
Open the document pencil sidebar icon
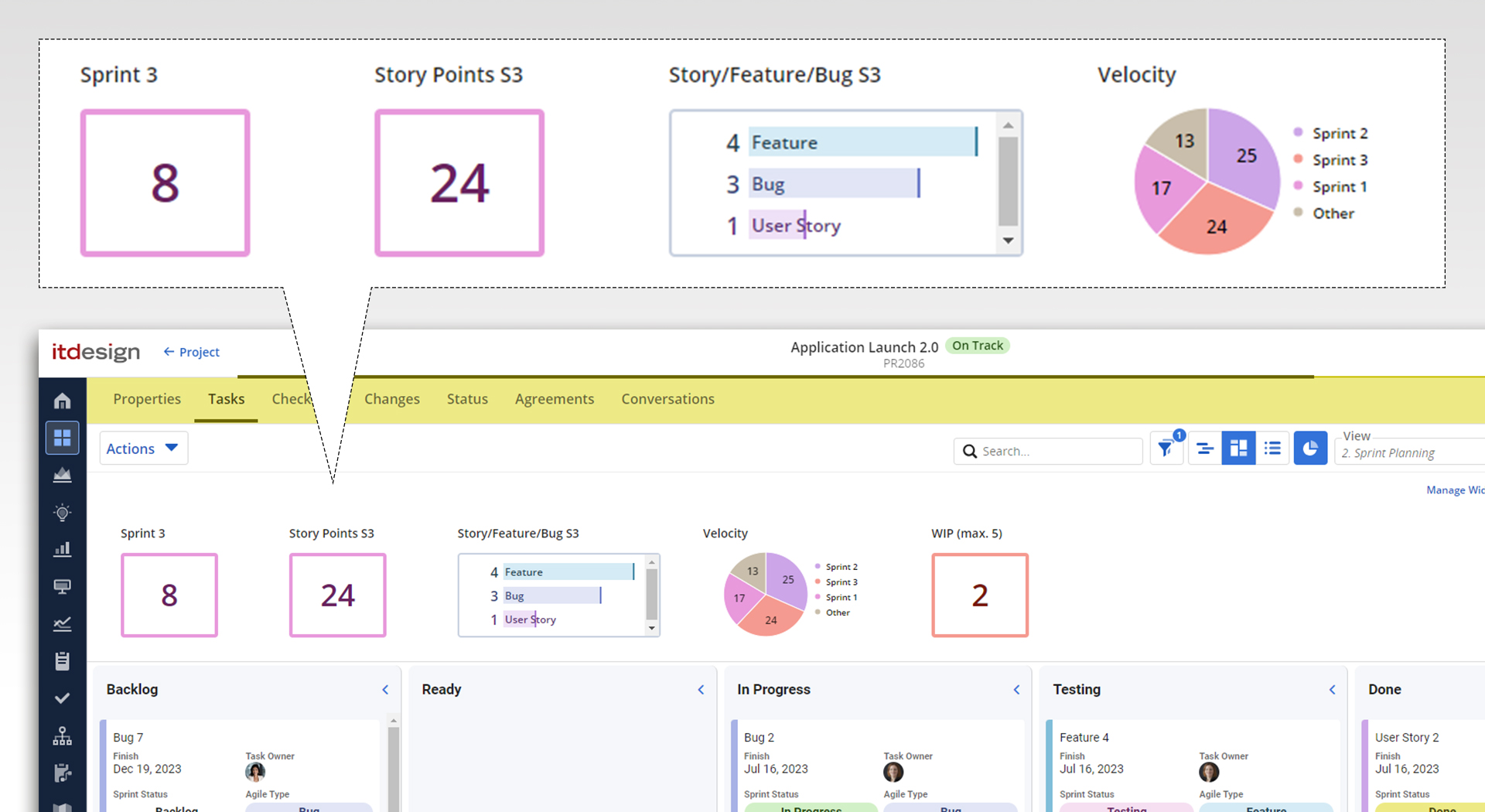(x=63, y=773)
